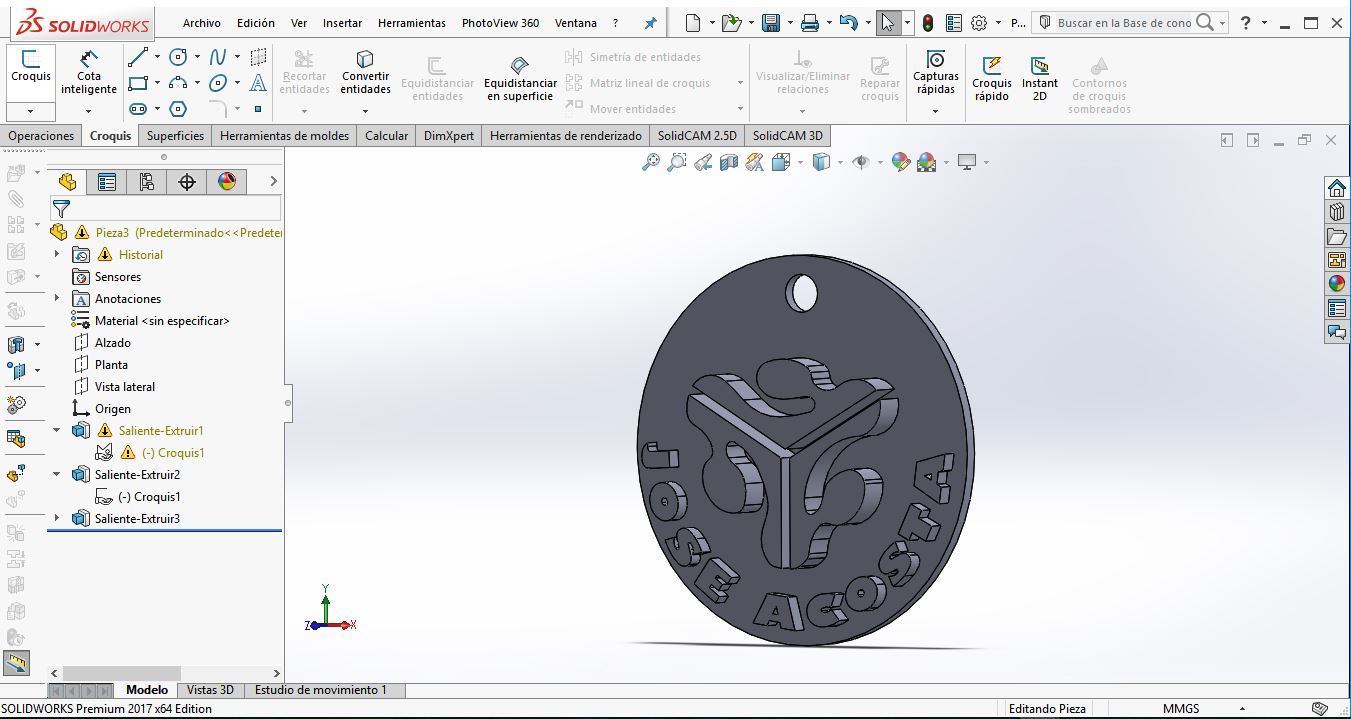1351x719 pixels.
Task: Select the Corner Rectangle sketch tool
Action: pos(138,83)
